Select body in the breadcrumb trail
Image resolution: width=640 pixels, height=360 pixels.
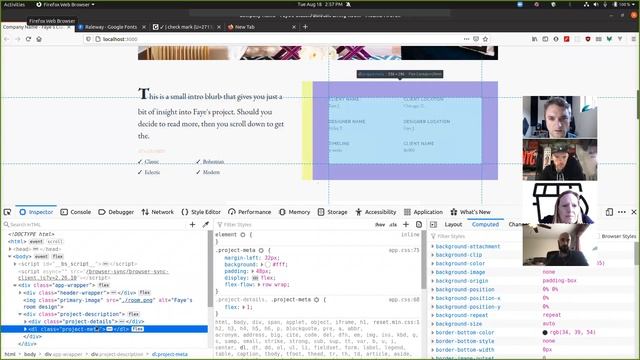click(30, 354)
